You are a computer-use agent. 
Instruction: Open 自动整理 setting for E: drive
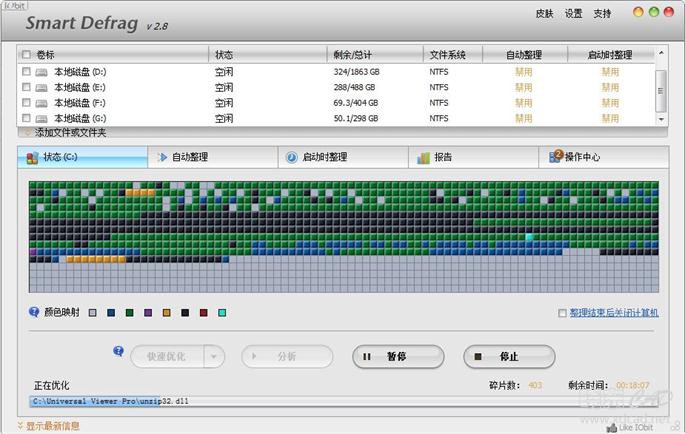tap(523, 87)
